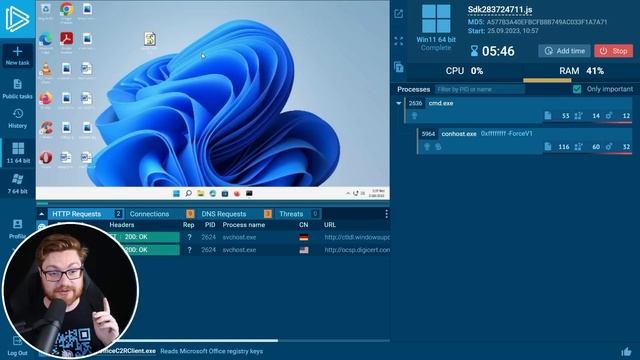Click the US flag country cell

[x=304, y=250]
